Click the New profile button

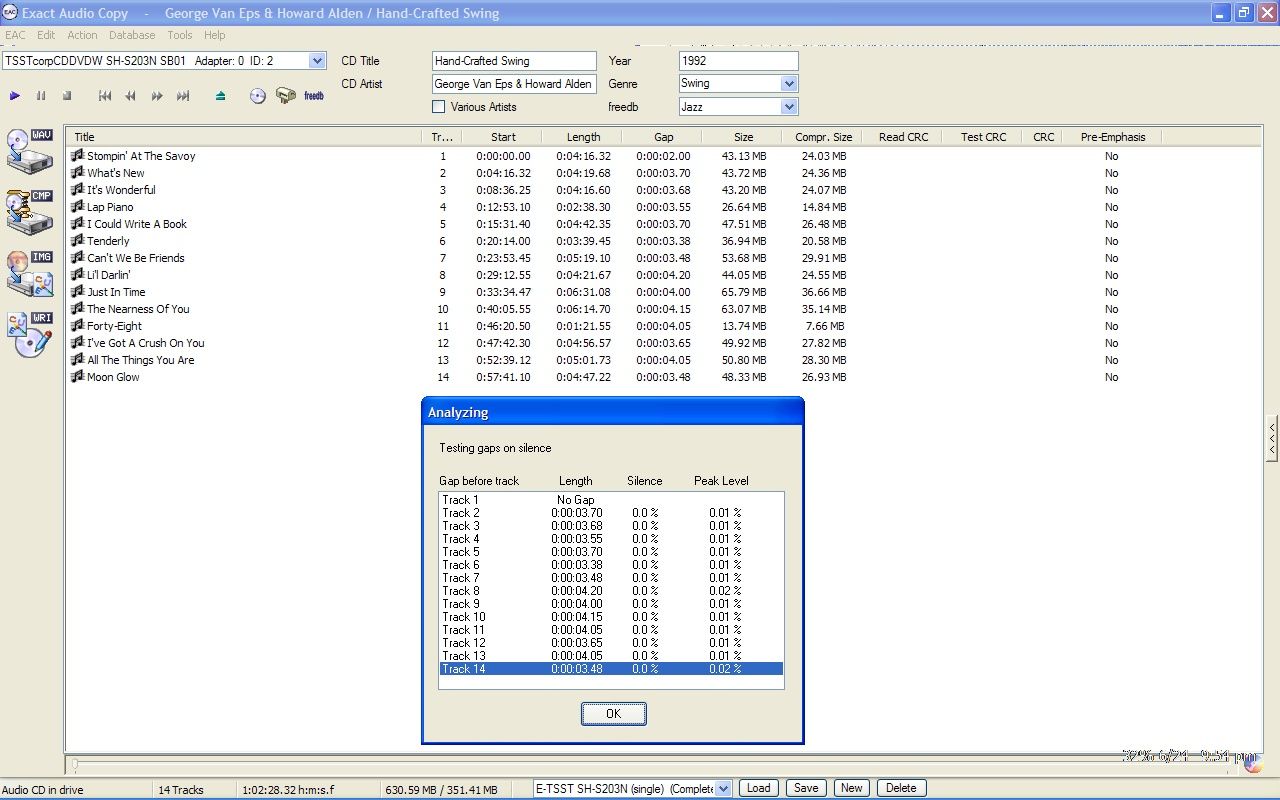pos(851,788)
